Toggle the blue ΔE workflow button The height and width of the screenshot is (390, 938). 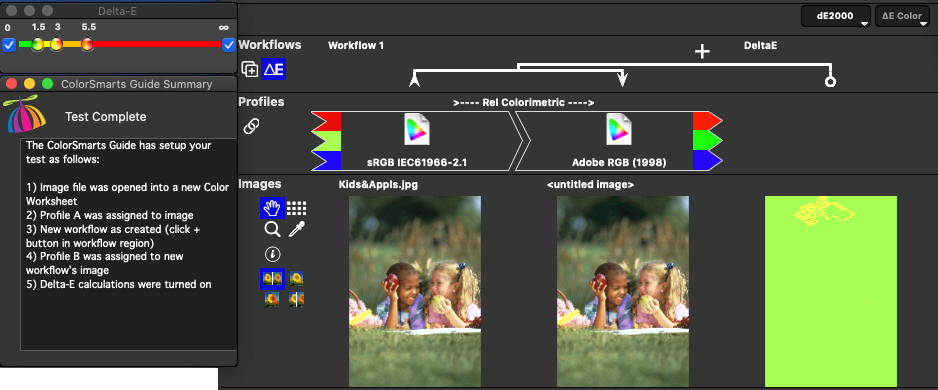(273, 69)
